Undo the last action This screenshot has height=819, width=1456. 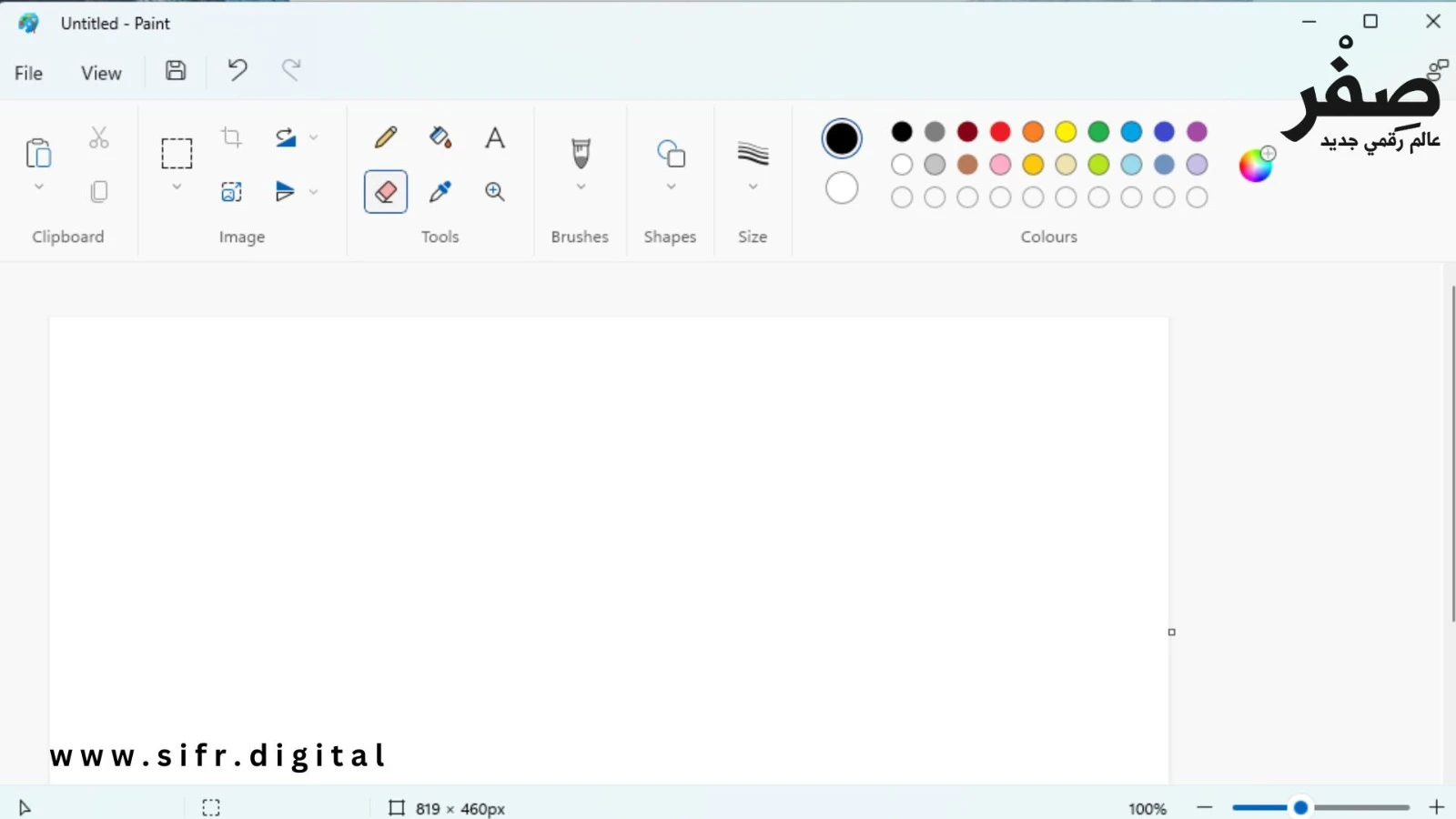[x=238, y=70]
